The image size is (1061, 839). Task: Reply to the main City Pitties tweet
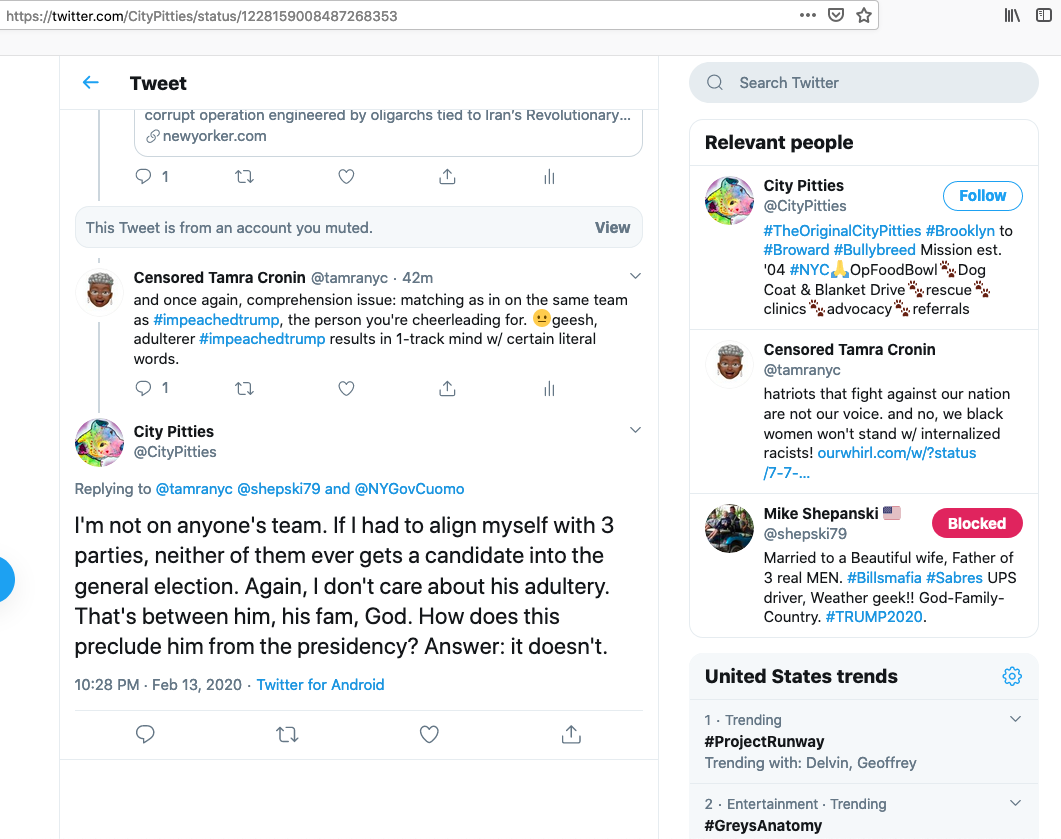tap(145, 735)
